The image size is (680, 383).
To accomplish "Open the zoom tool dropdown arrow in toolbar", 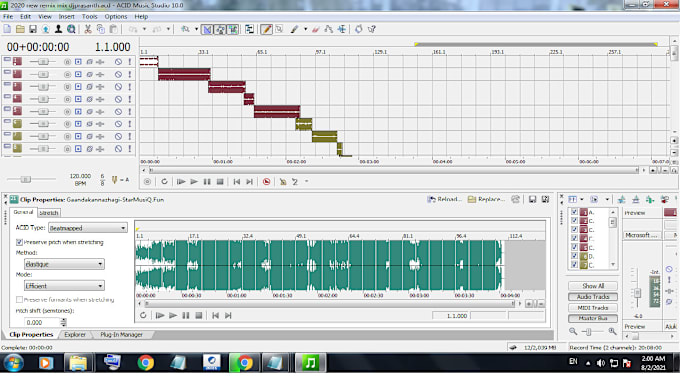I will 196,29.
